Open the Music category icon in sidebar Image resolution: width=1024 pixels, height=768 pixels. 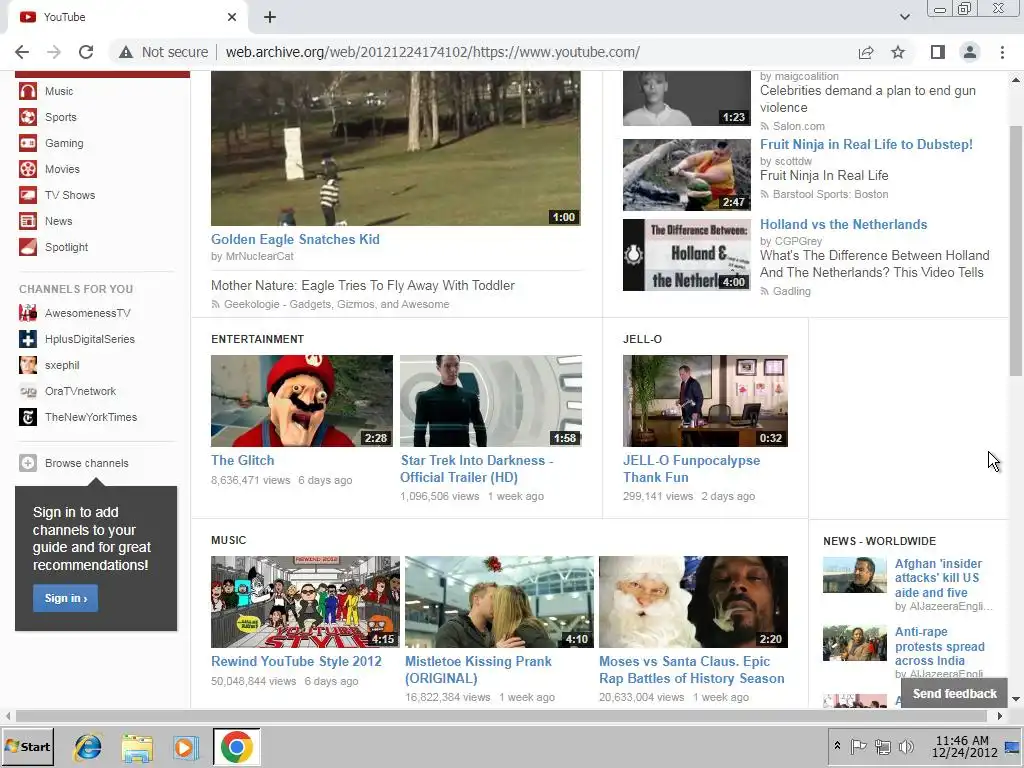click(x=27, y=91)
